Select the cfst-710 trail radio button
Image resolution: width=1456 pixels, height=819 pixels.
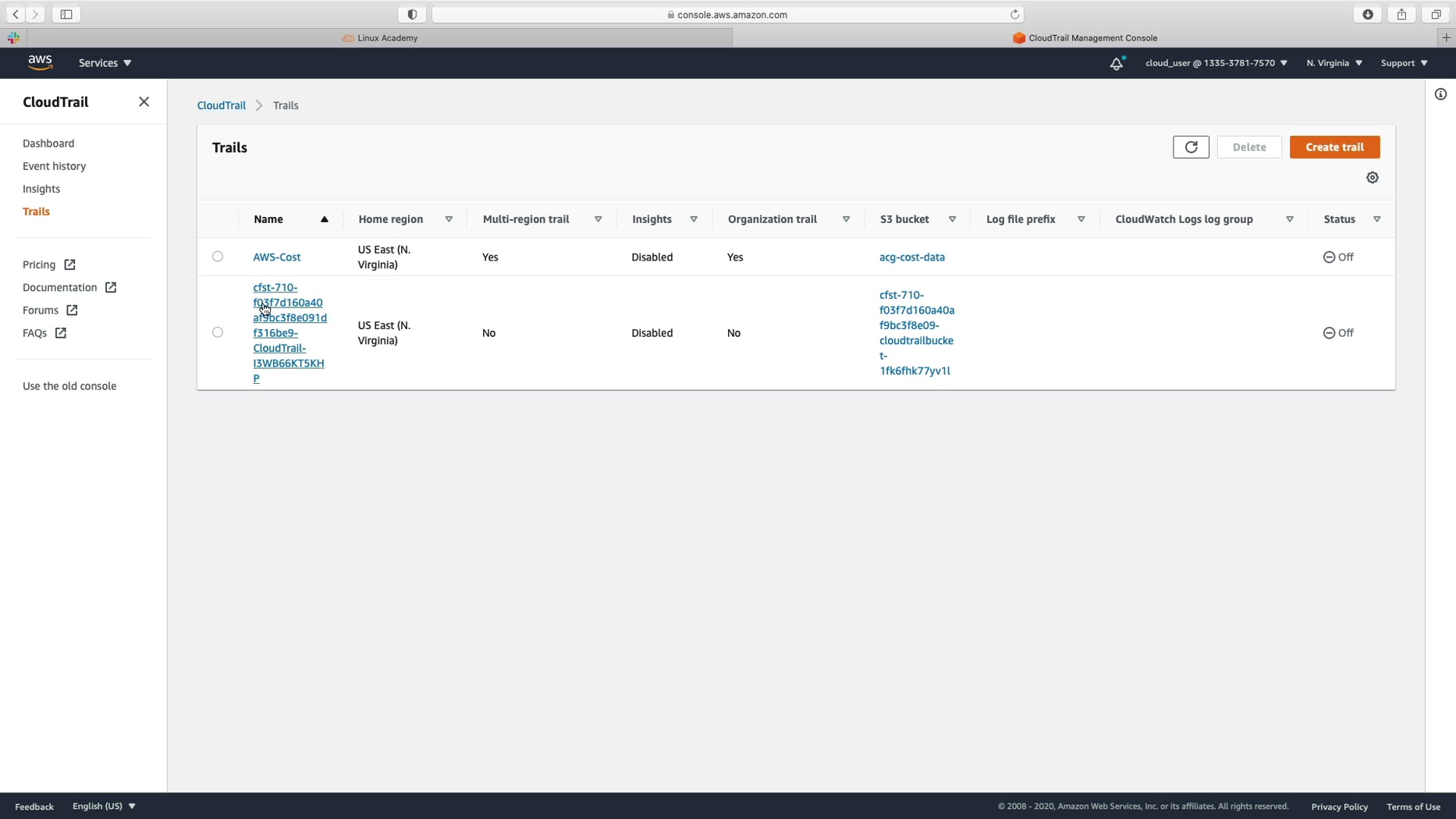click(218, 332)
